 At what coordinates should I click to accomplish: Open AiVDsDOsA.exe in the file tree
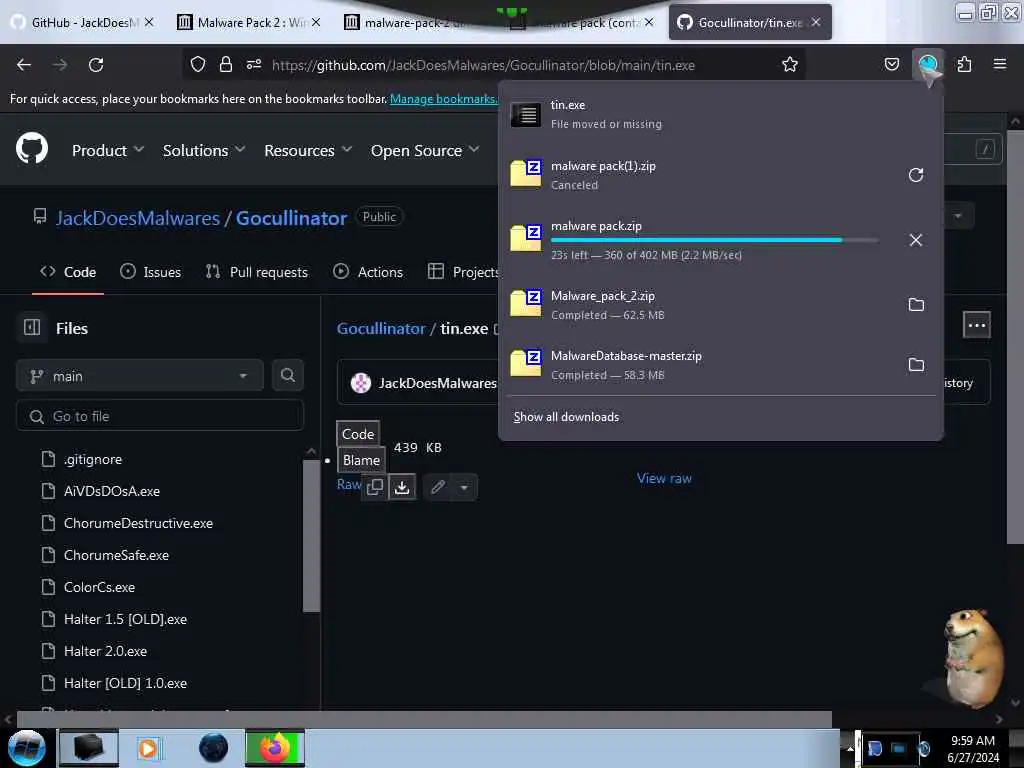pos(112,491)
